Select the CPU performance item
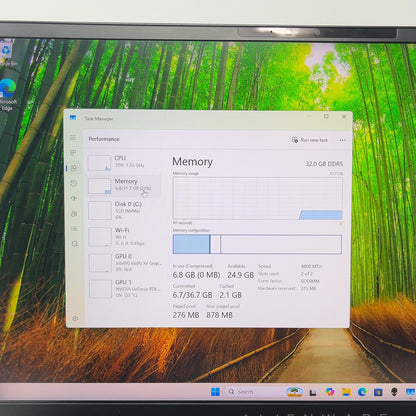The height and width of the screenshot is (416, 416). 124,162
